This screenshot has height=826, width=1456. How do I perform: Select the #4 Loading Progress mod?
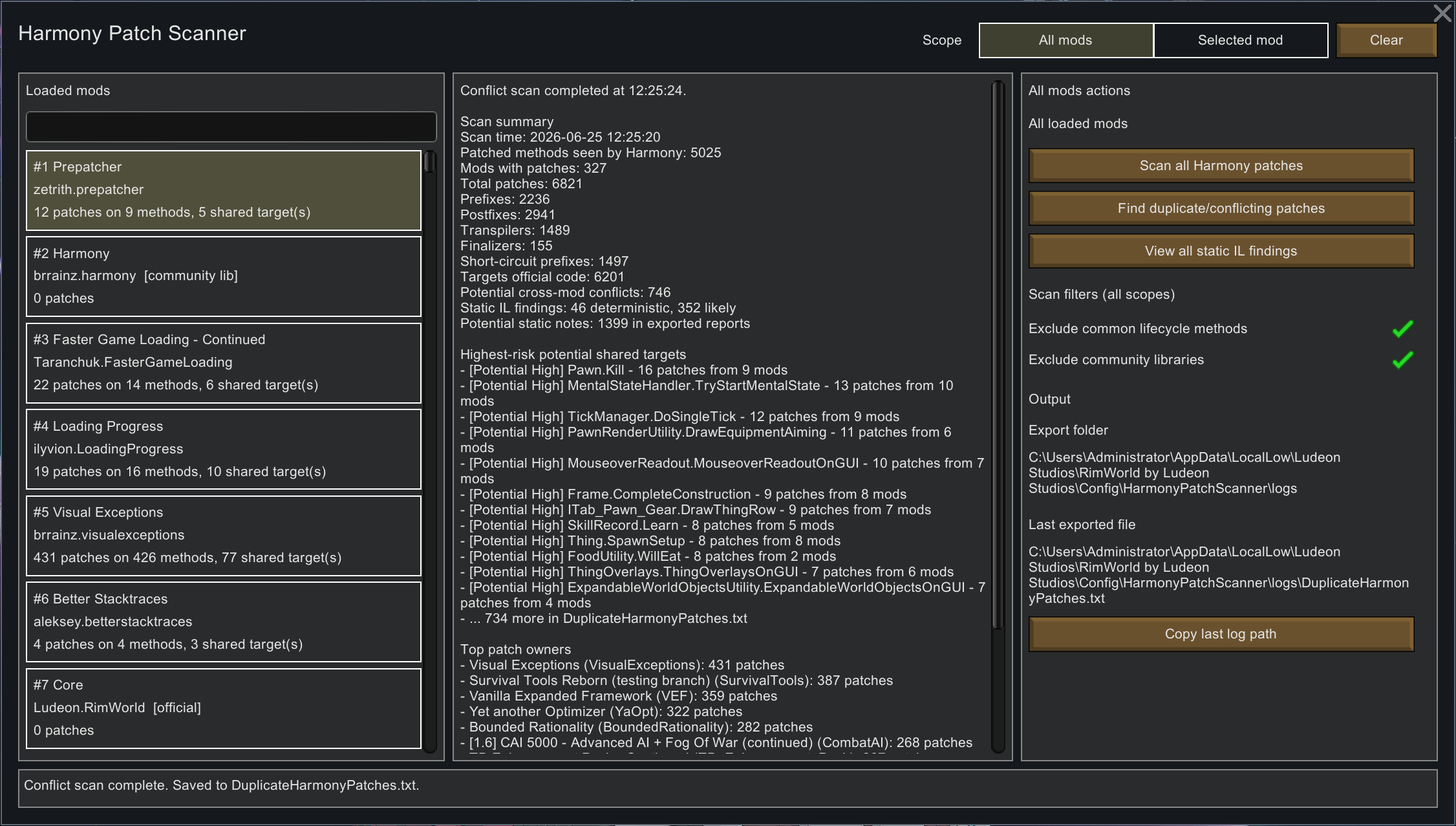[224, 449]
